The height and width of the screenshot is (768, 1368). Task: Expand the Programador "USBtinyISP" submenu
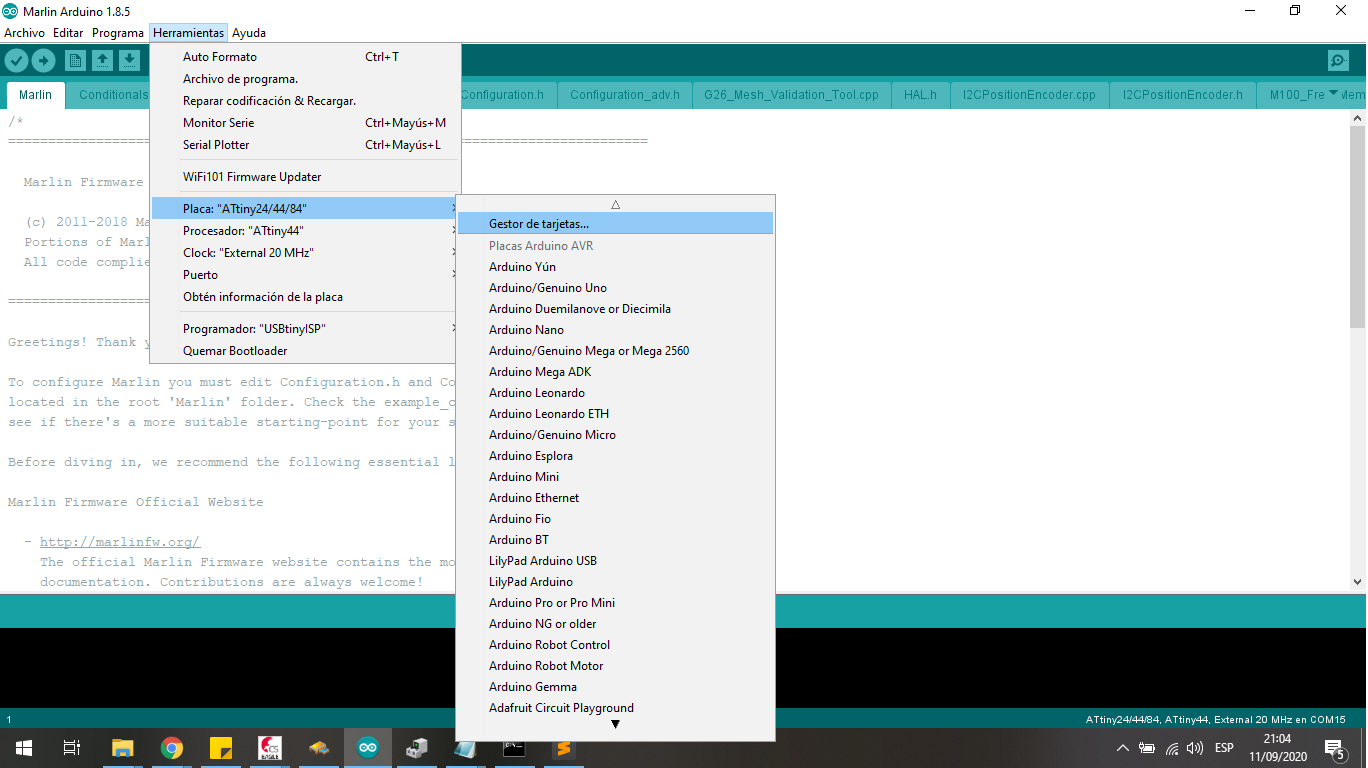(x=305, y=328)
